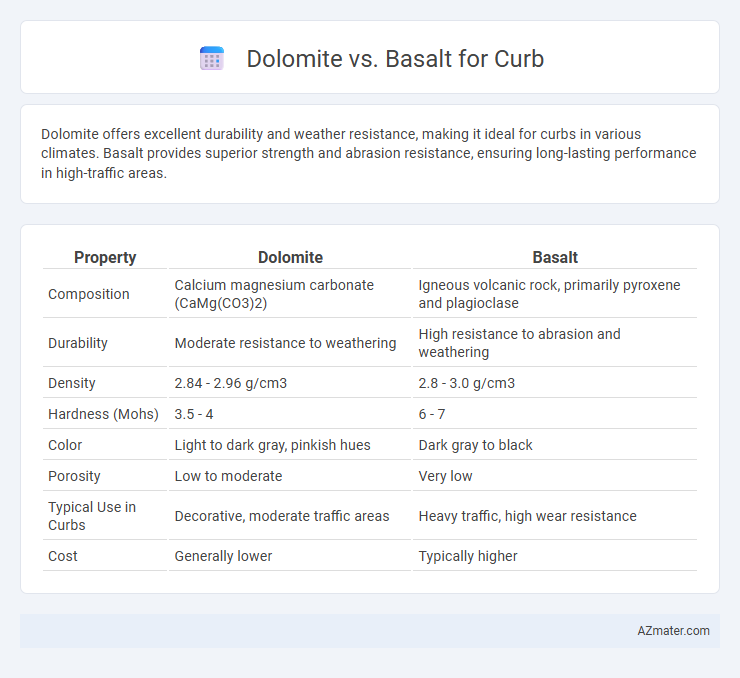Click the 'Low to moderate' cell
This screenshot has width=740, height=678.
tap(228, 476)
